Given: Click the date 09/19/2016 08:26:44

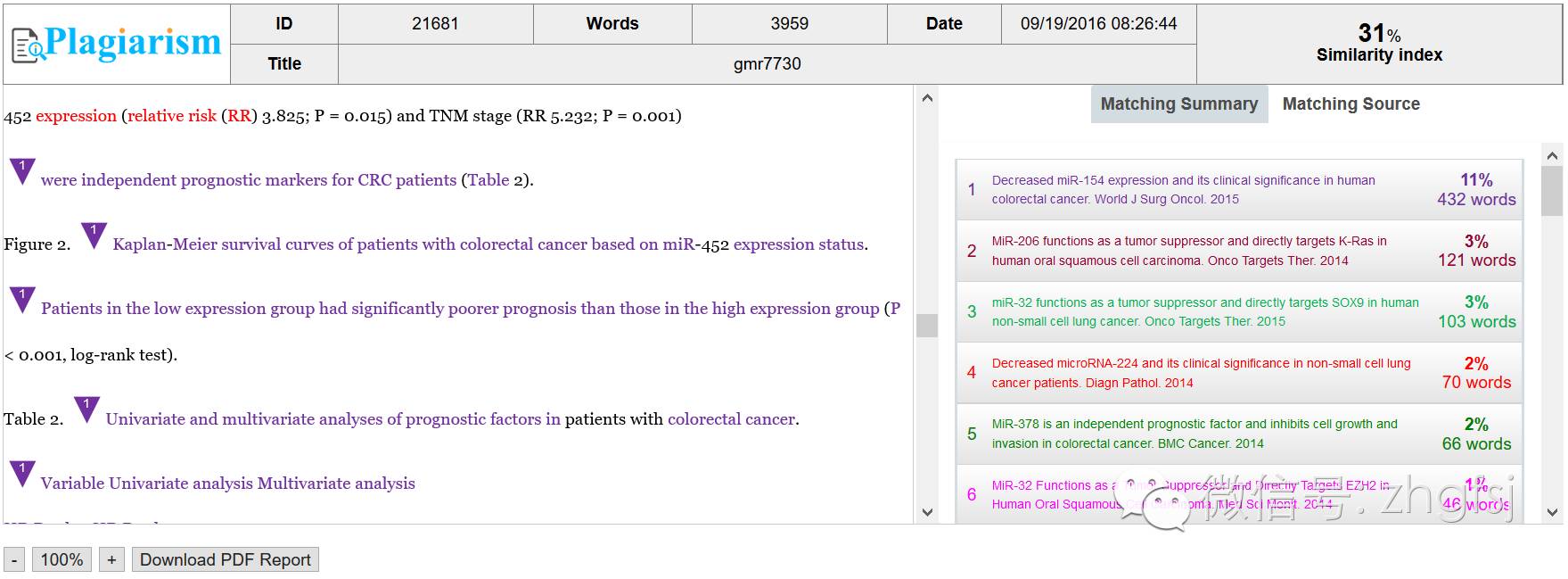Looking at the screenshot, I should point(1098,24).
